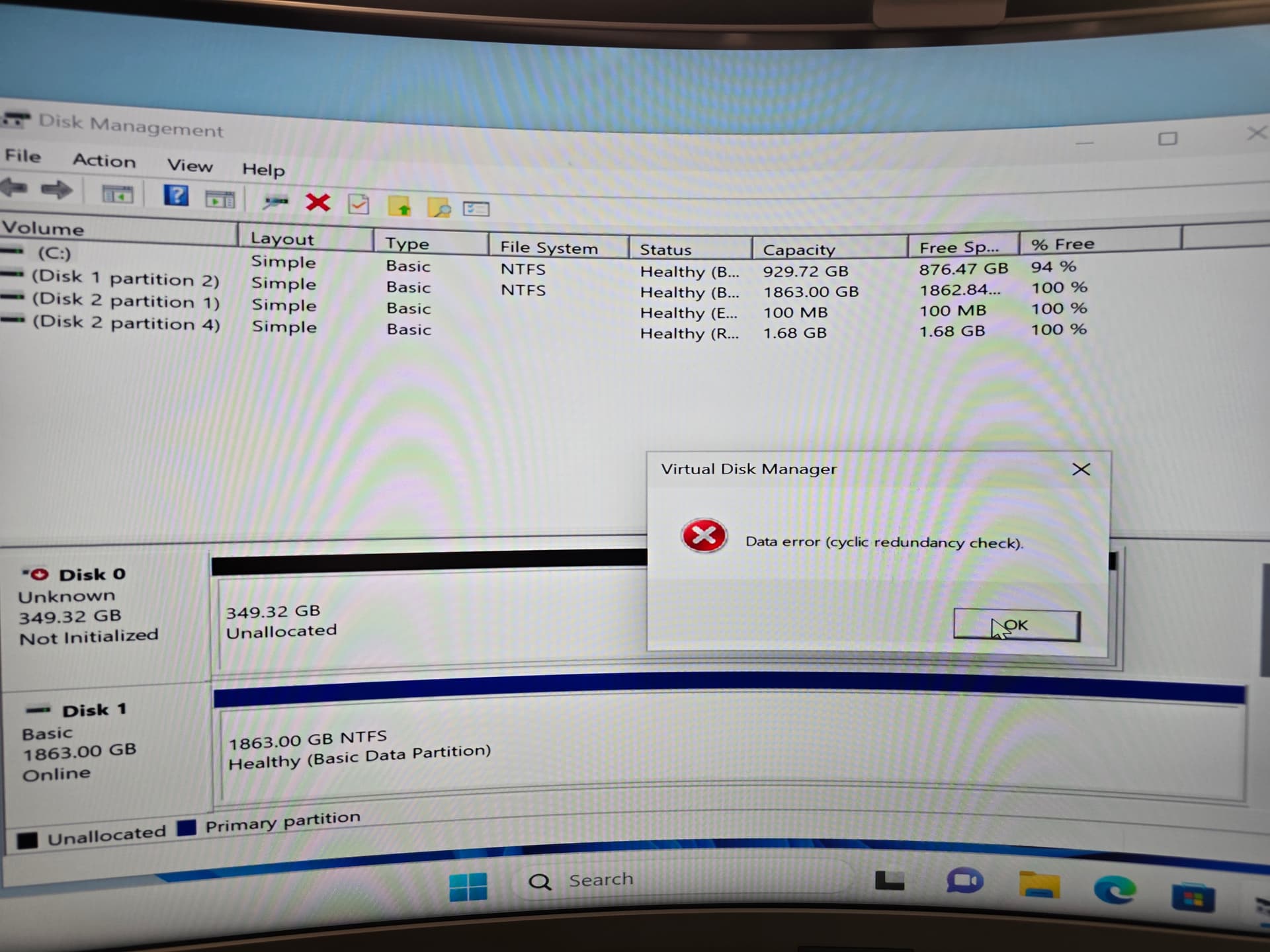Viewport: 1270px width, 952px height.
Task: Select the Disk 1 partition 2 volume row
Action: (126, 279)
